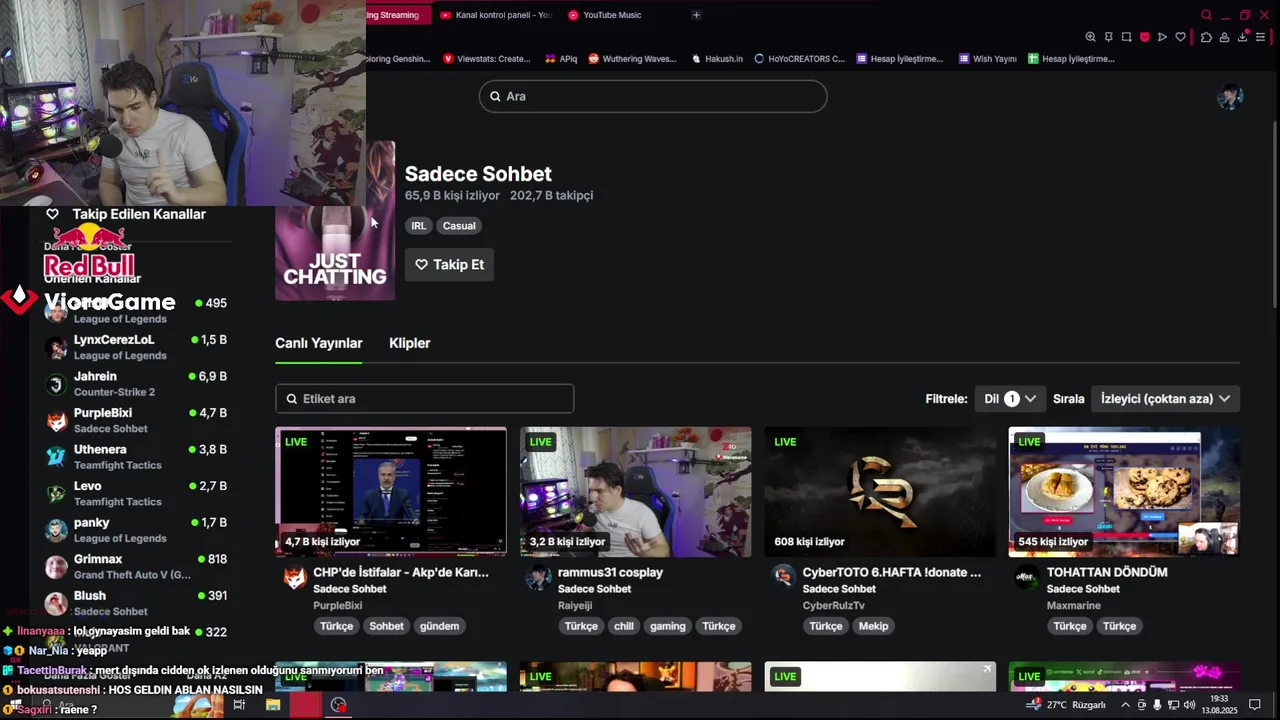
Task: Click the gündem tag under PurpleBixi stream
Action: pyautogui.click(x=439, y=626)
